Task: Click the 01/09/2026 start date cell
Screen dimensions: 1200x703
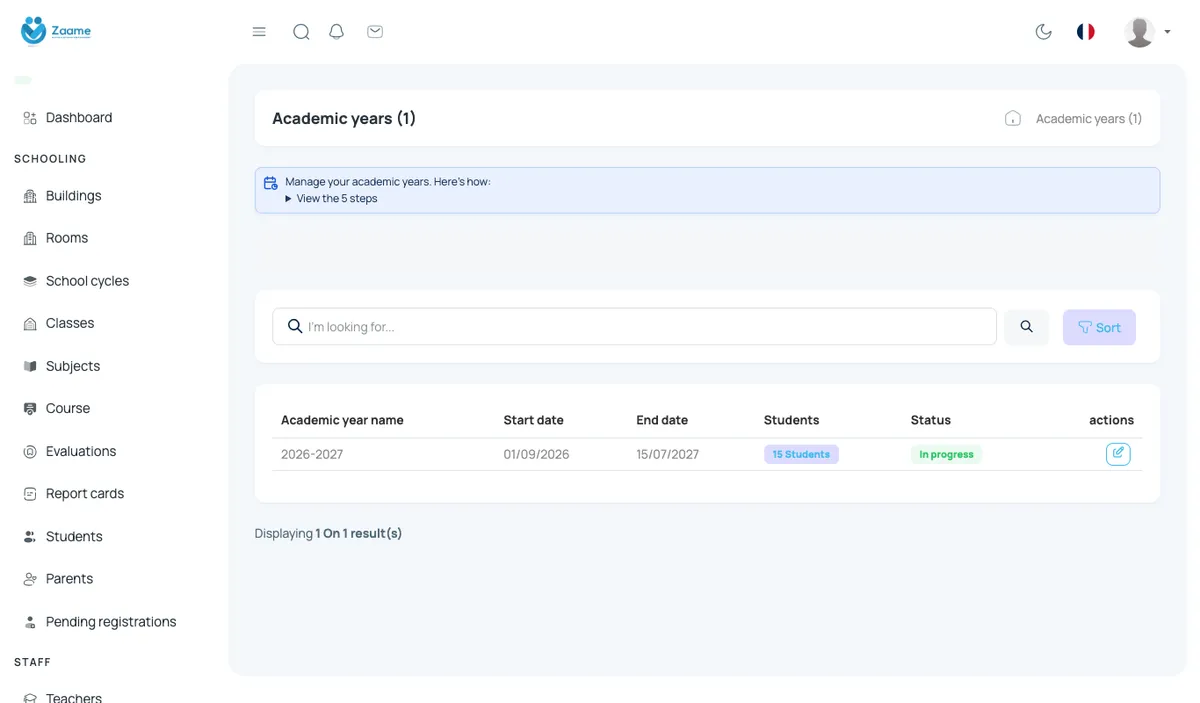Action: (536, 454)
